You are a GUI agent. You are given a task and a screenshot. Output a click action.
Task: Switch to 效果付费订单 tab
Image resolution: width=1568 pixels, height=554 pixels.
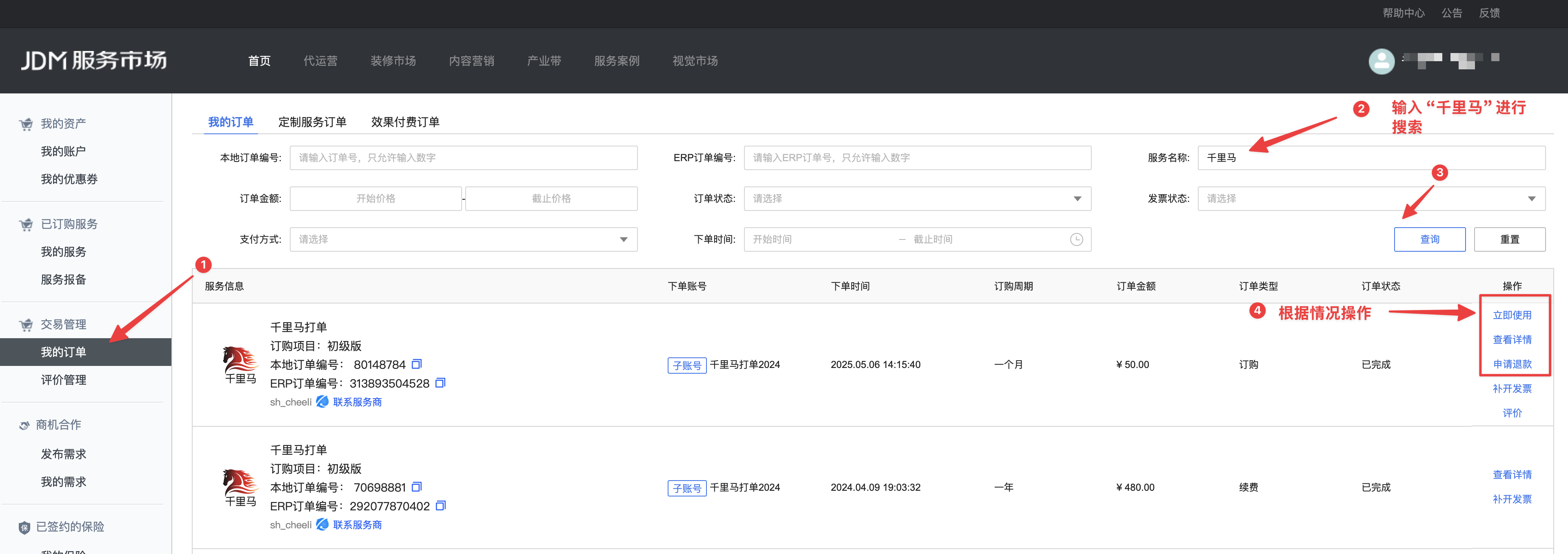(405, 122)
